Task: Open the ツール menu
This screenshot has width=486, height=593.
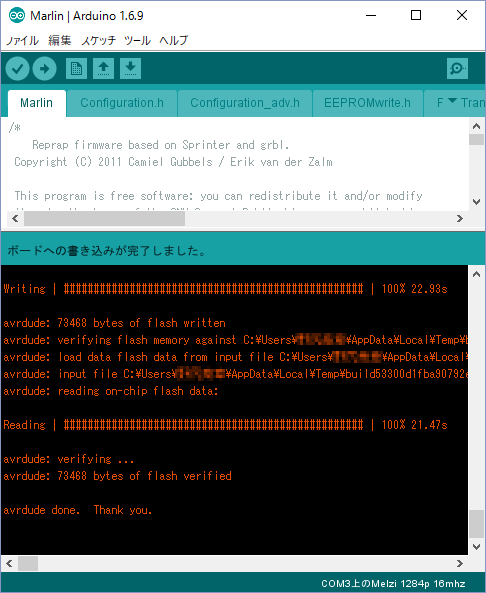Action: 138,40
